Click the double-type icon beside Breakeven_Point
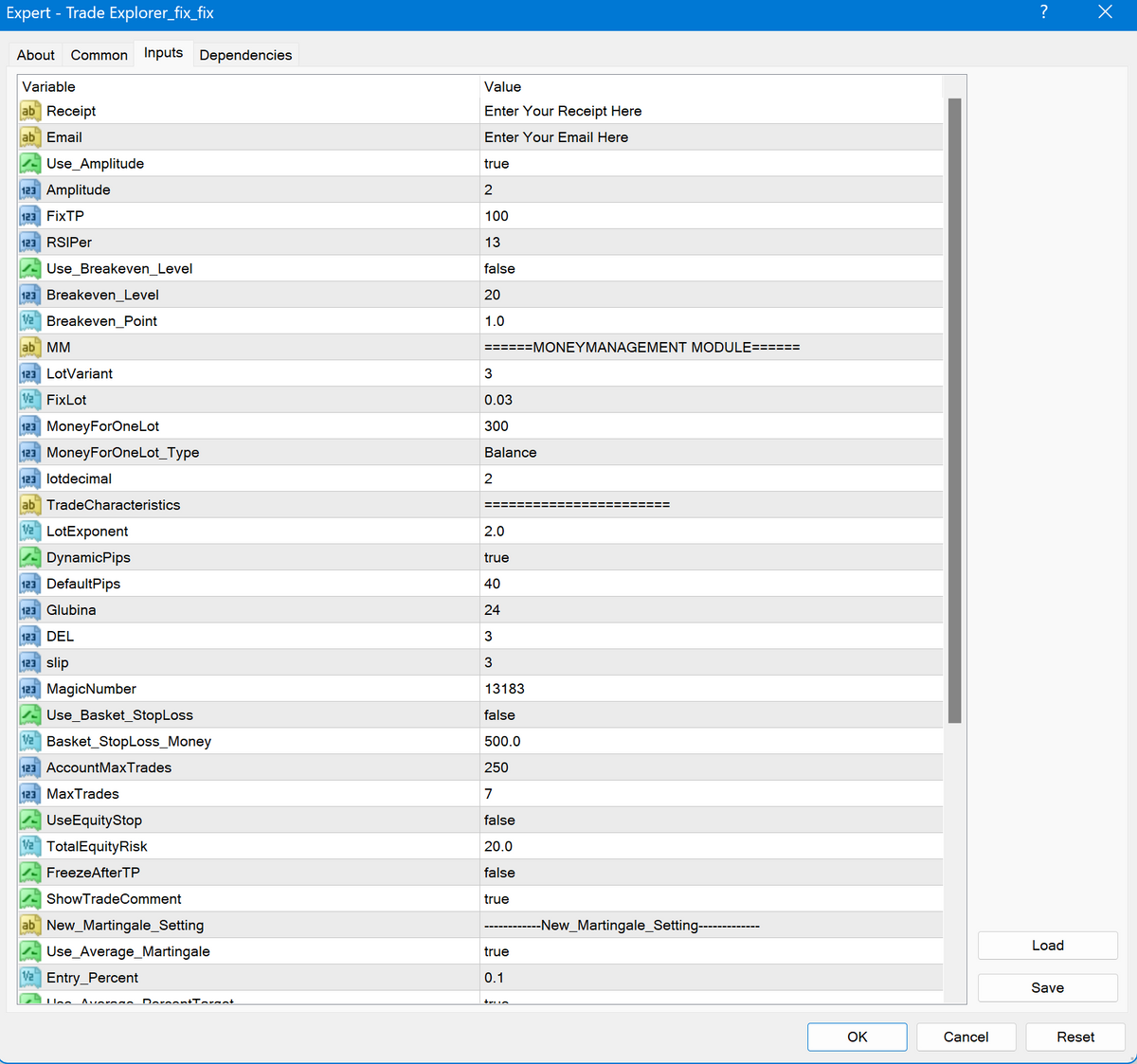 29,321
